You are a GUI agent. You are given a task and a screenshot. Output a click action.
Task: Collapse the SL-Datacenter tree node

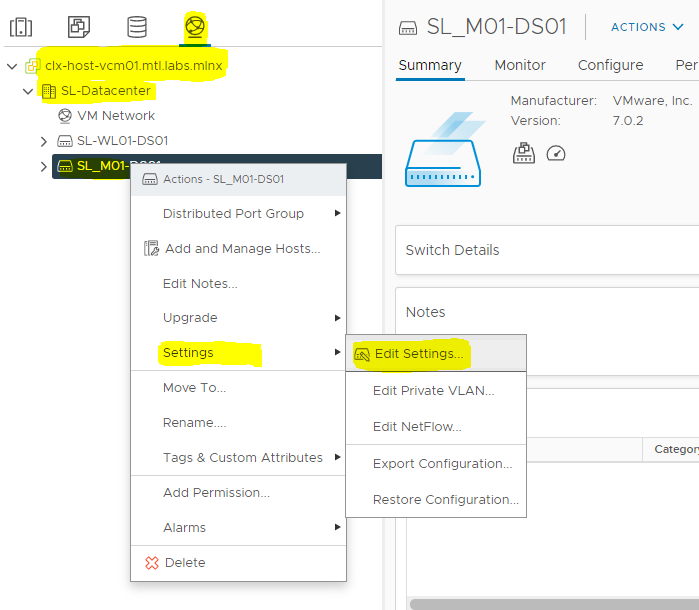click(x=28, y=91)
